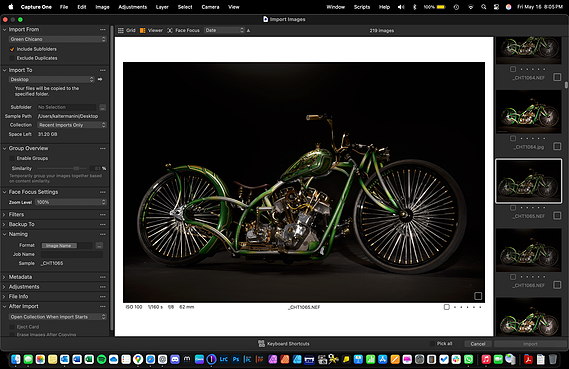Expand the Filters section
The image size is (569, 369).
coord(4,215)
